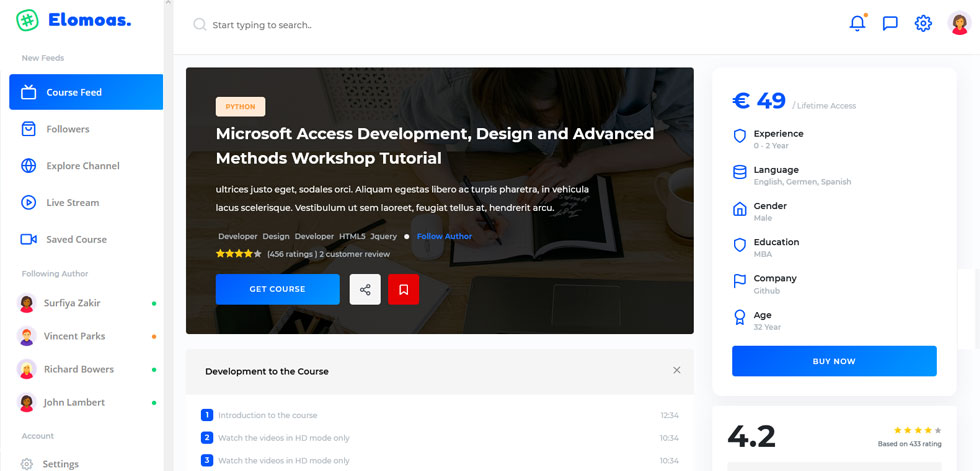Click the number 2 lesson badge
980x471 pixels.
pyautogui.click(x=207, y=437)
